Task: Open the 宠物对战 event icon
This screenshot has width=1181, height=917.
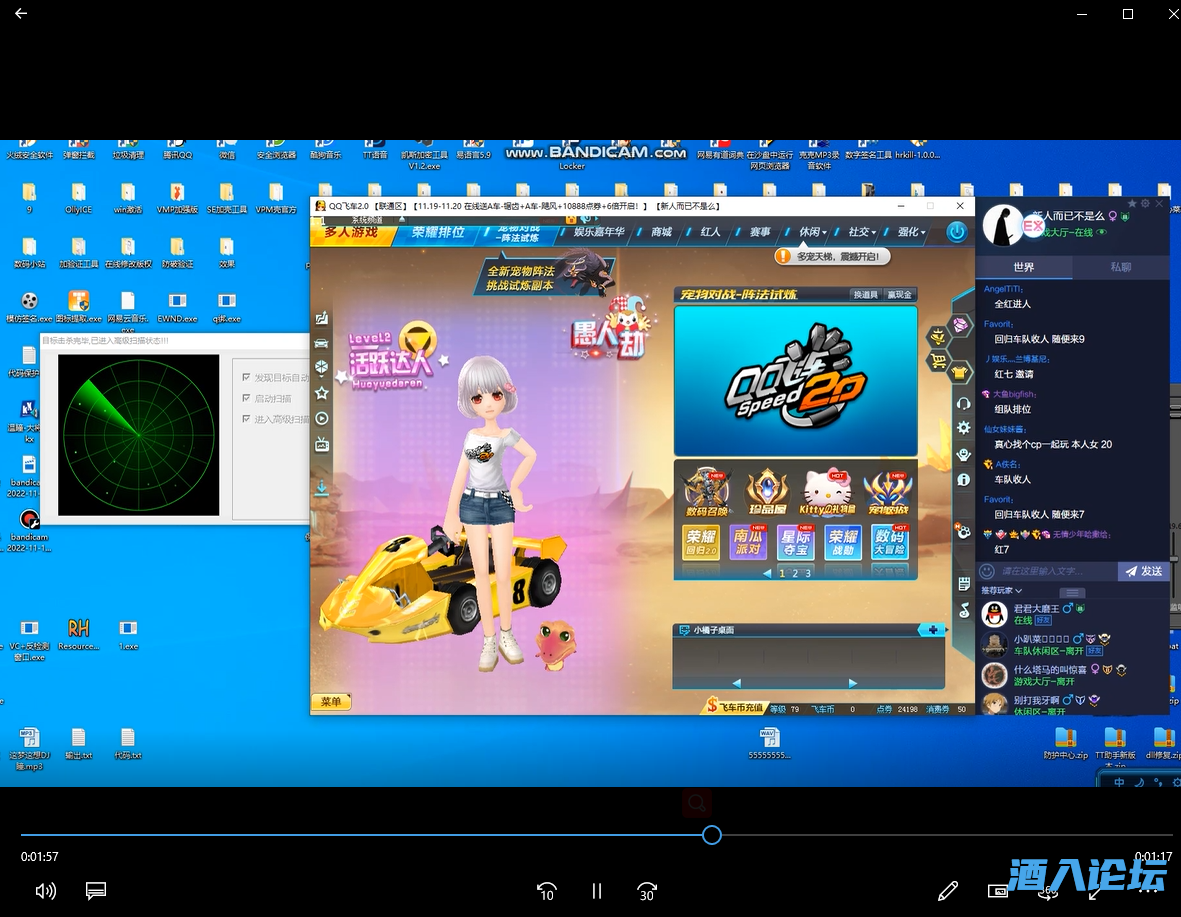Action: [x=888, y=491]
